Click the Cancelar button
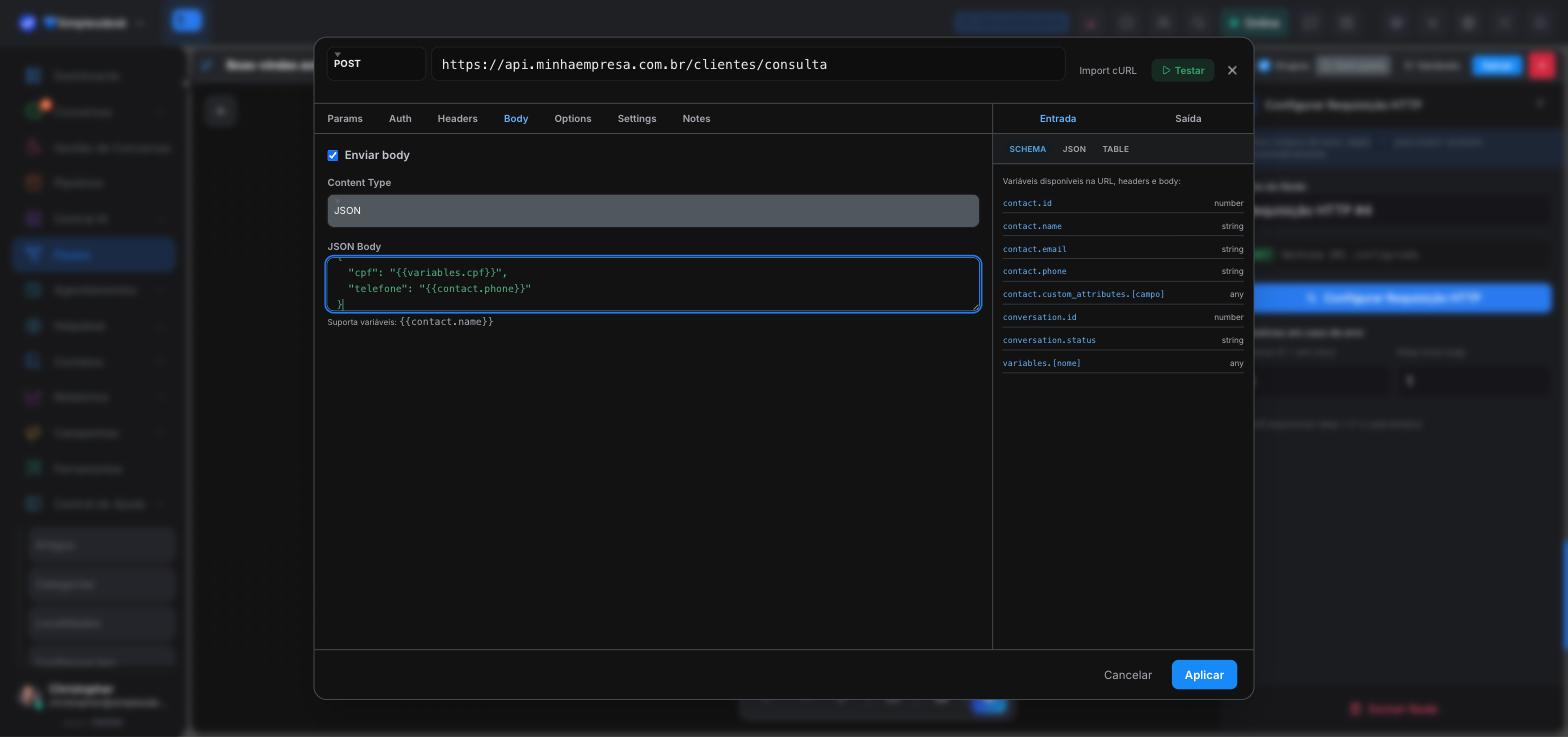This screenshot has height=737, width=1568. click(x=1128, y=675)
